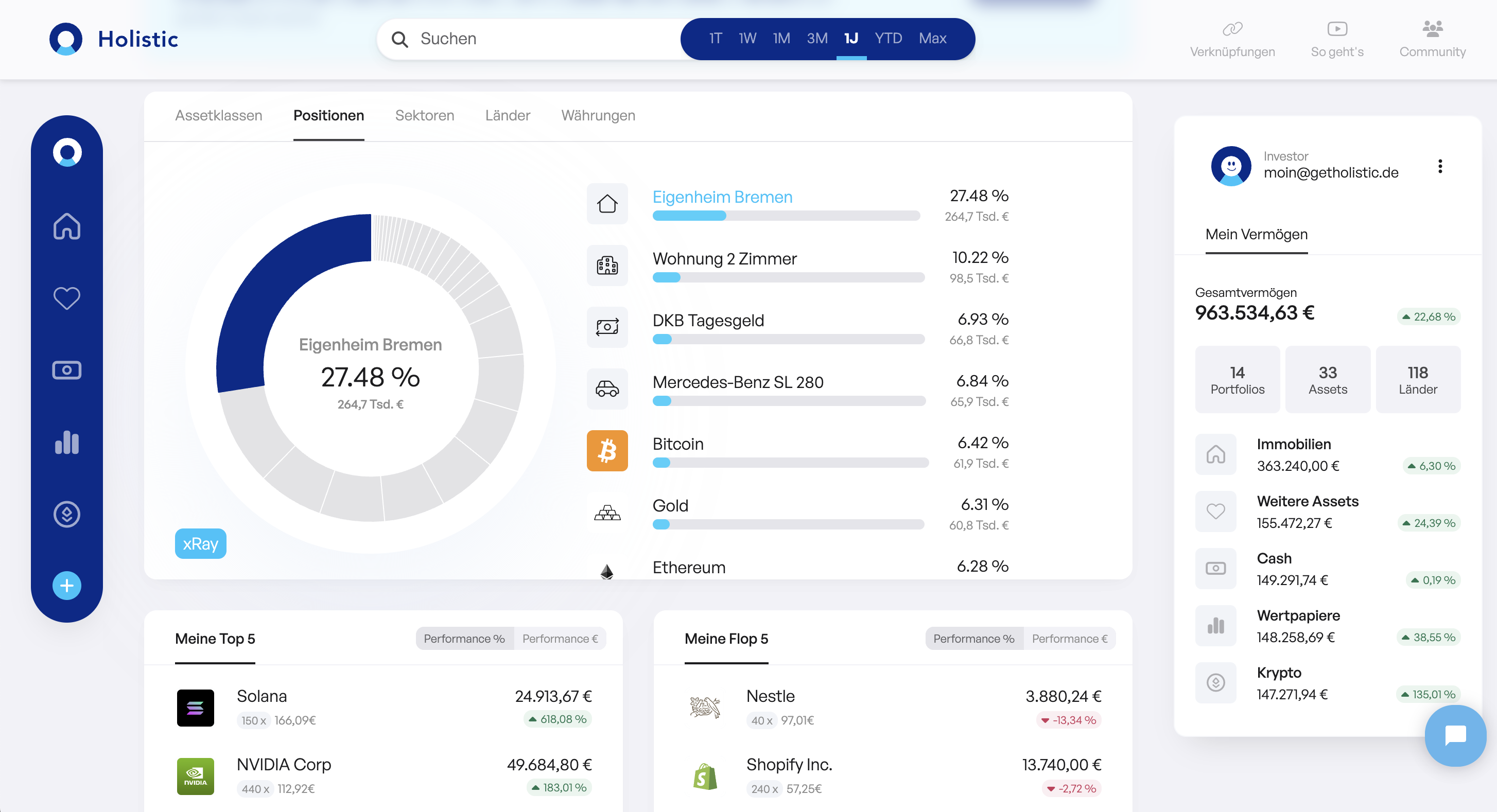This screenshot has width=1497, height=812.
Task: Click the Ethereum icon
Action: click(x=607, y=571)
